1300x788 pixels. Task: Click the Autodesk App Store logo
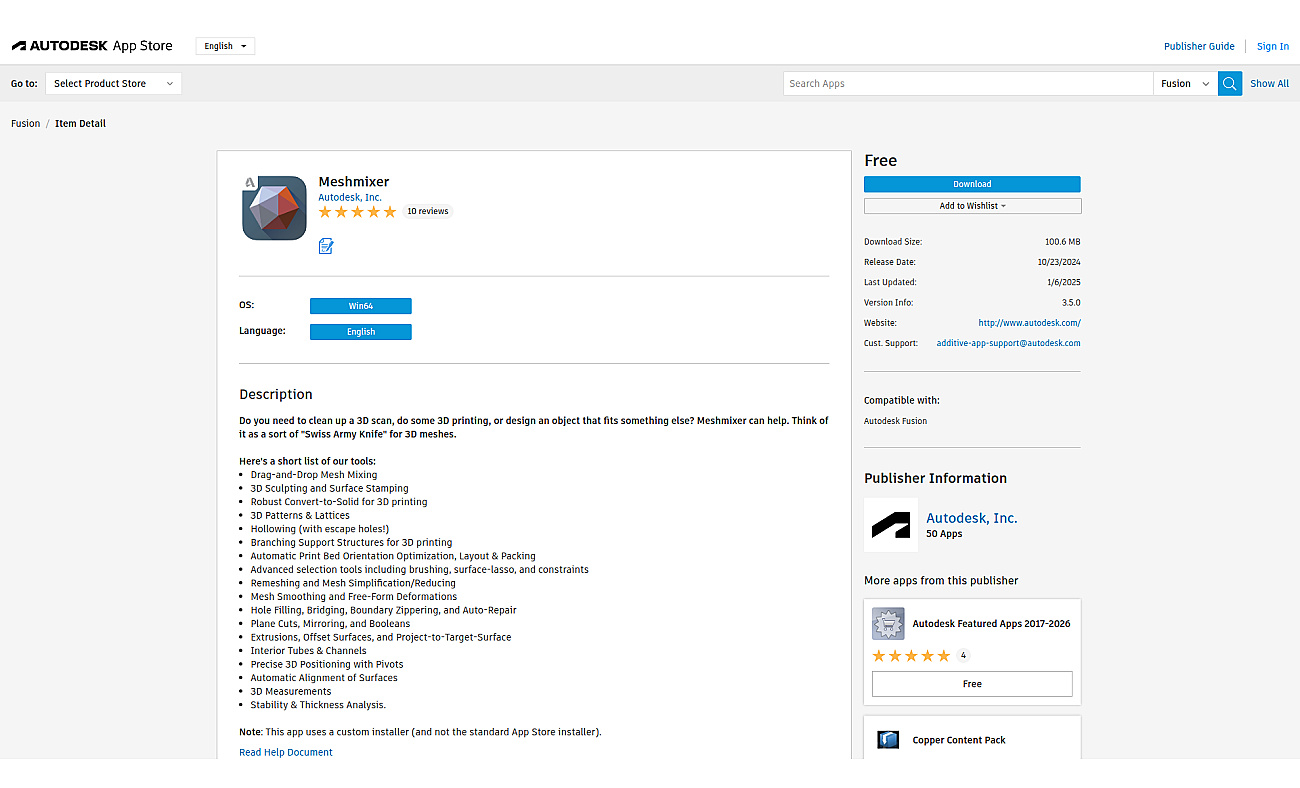pyautogui.click(x=92, y=46)
